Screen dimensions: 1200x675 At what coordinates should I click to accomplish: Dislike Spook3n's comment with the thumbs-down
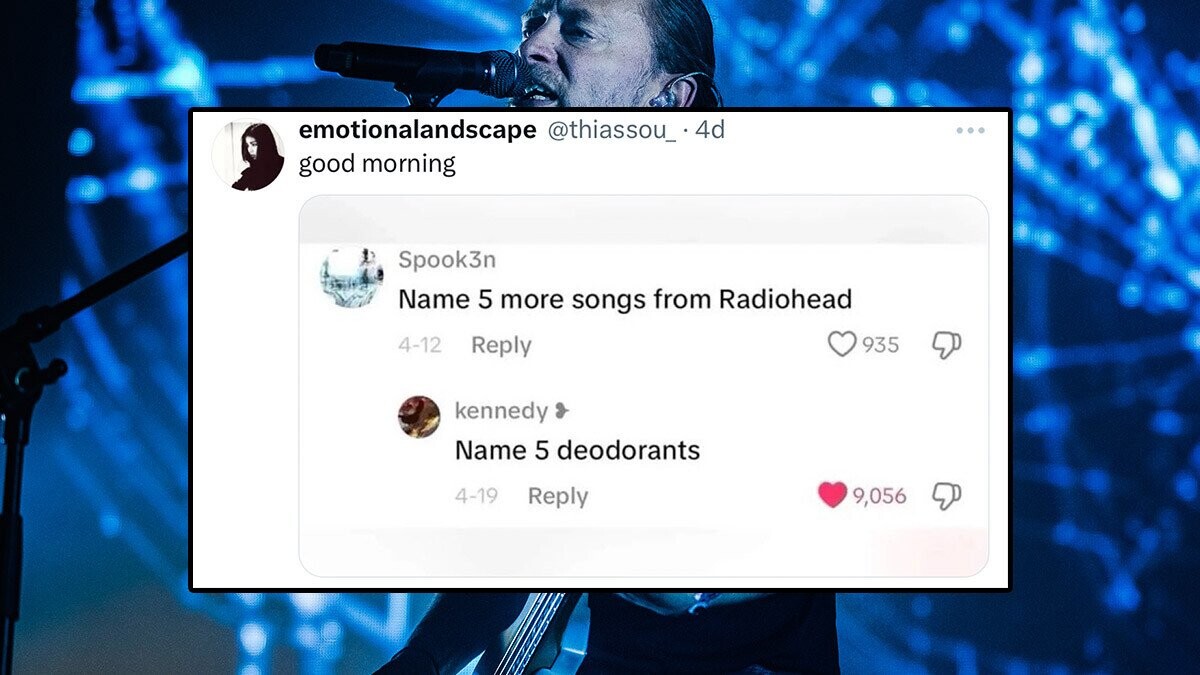coord(946,344)
